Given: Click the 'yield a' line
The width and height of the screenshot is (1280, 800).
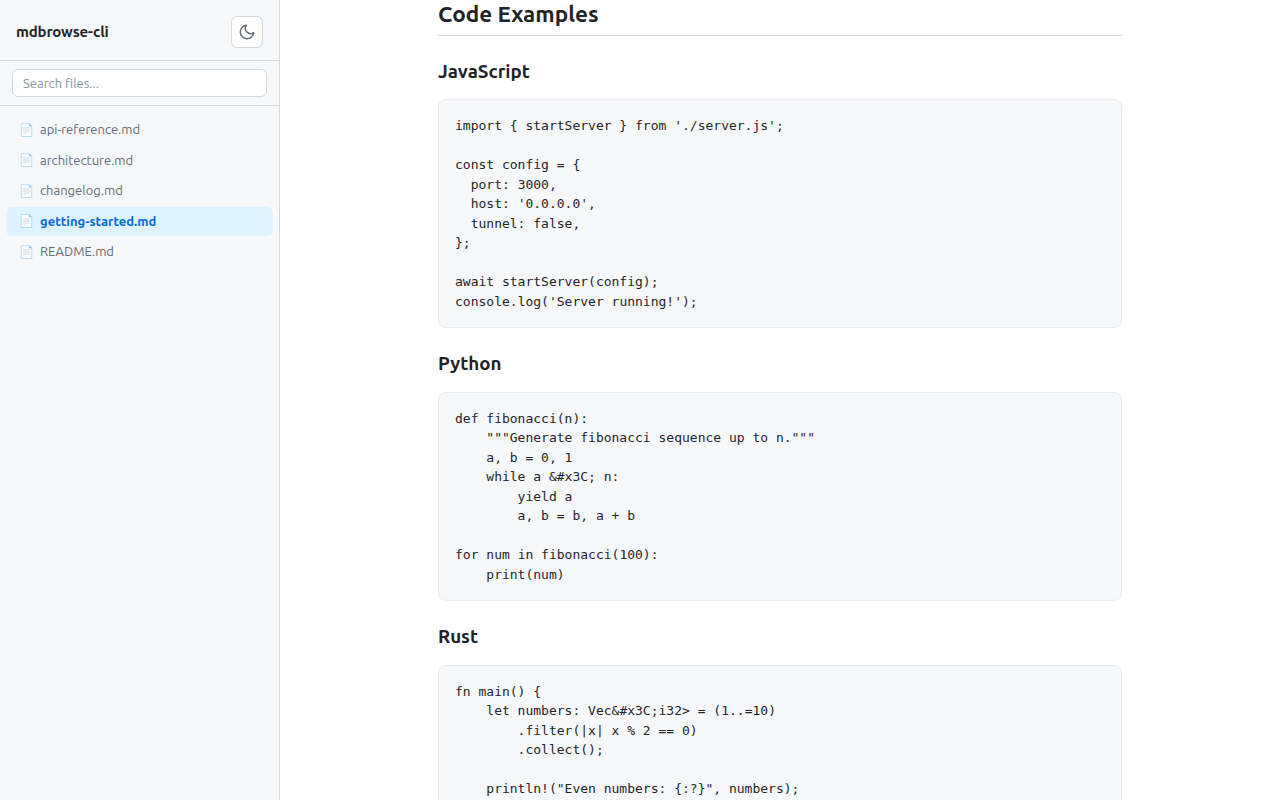Looking at the screenshot, I should click(545, 497).
